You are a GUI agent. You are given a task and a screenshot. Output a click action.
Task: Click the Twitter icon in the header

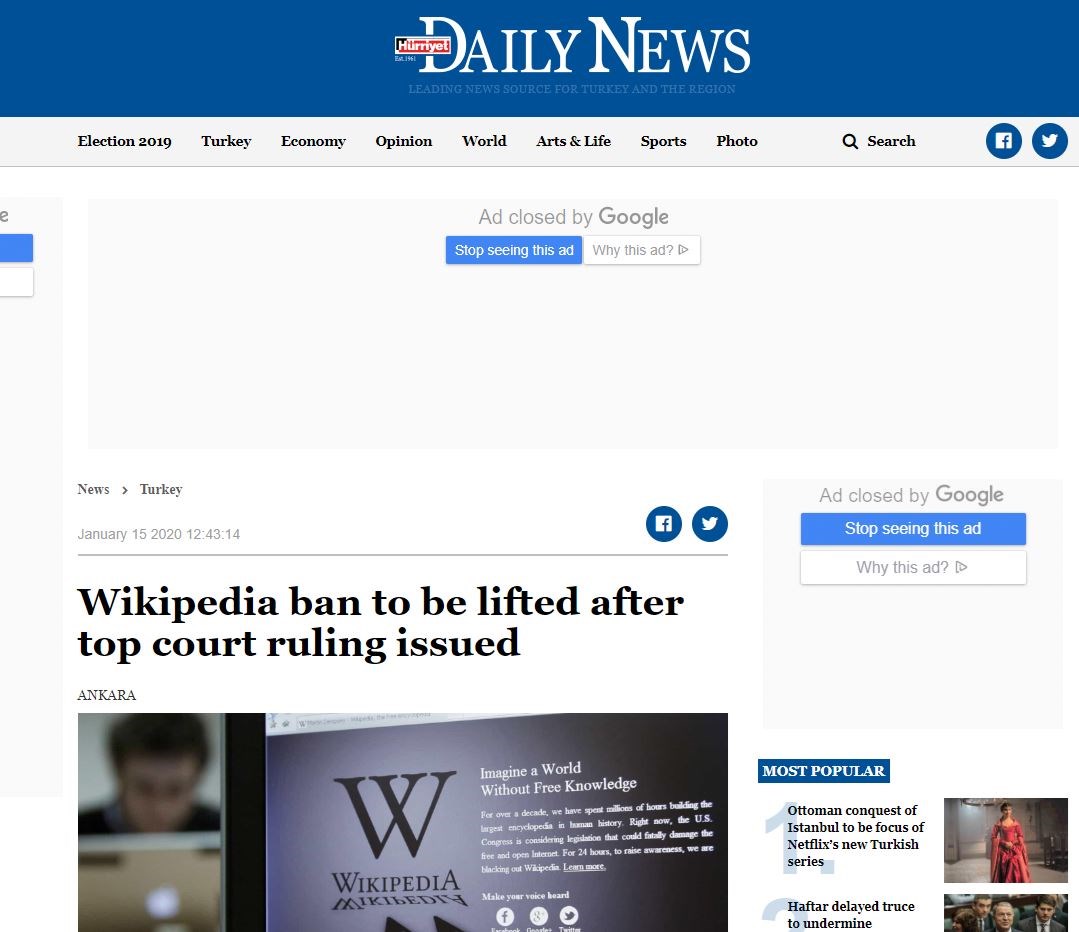click(x=1049, y=141)
